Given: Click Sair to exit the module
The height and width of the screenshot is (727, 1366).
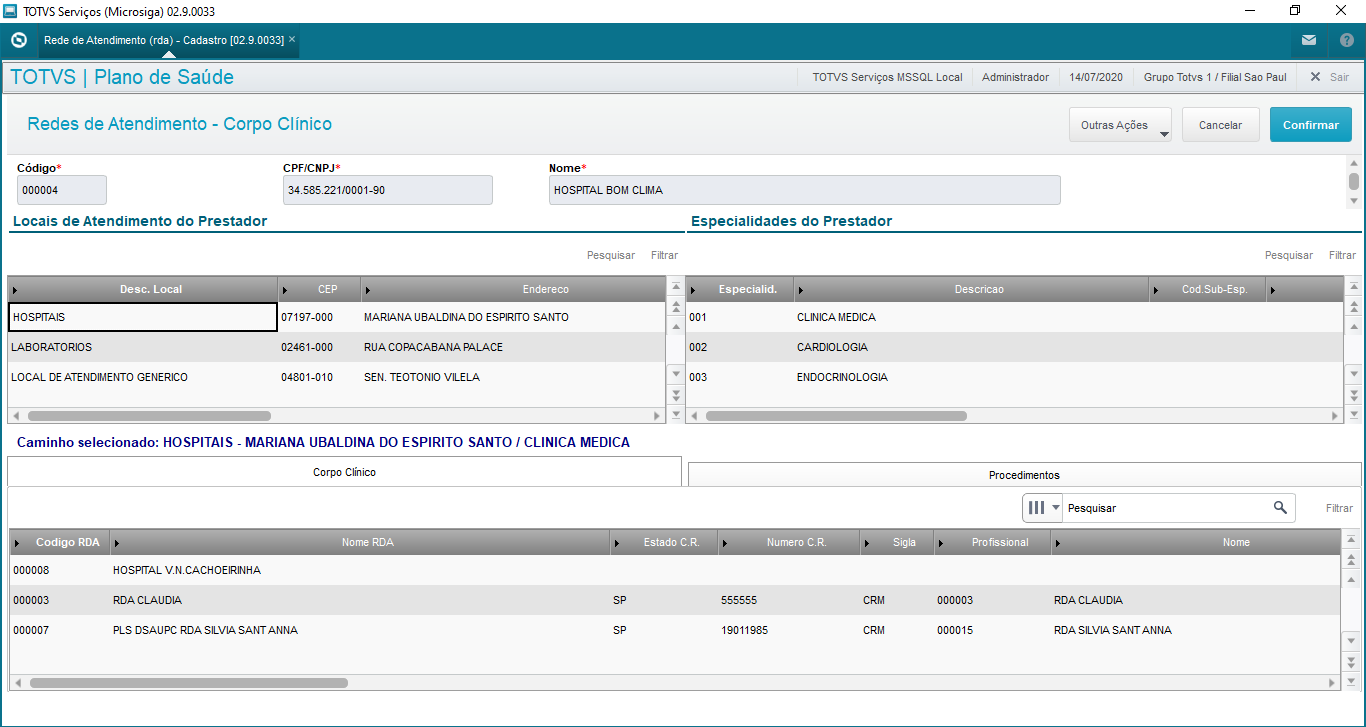Looking at the screenshot, I should pos(1330,77).
